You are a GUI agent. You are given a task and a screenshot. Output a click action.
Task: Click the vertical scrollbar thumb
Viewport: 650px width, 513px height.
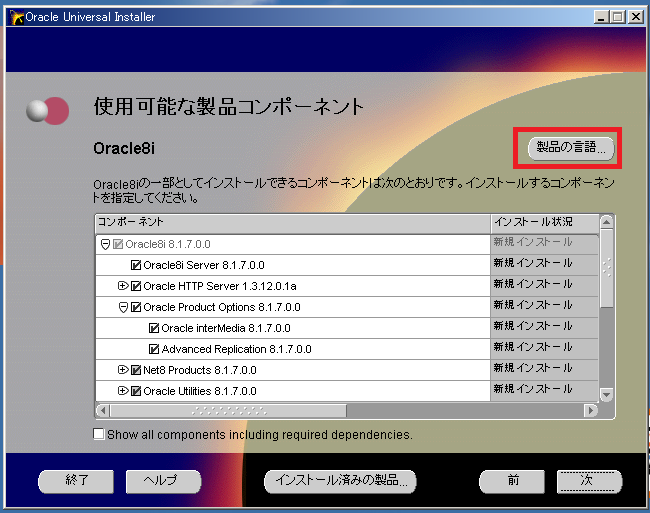pos(606,269)
